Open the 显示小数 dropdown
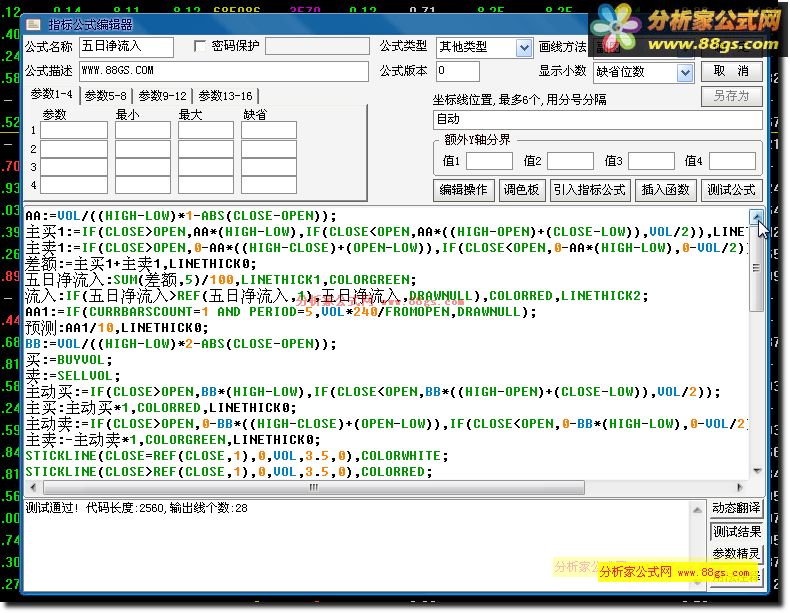This screenshot has width=790, height=613. tap(685, 73)
